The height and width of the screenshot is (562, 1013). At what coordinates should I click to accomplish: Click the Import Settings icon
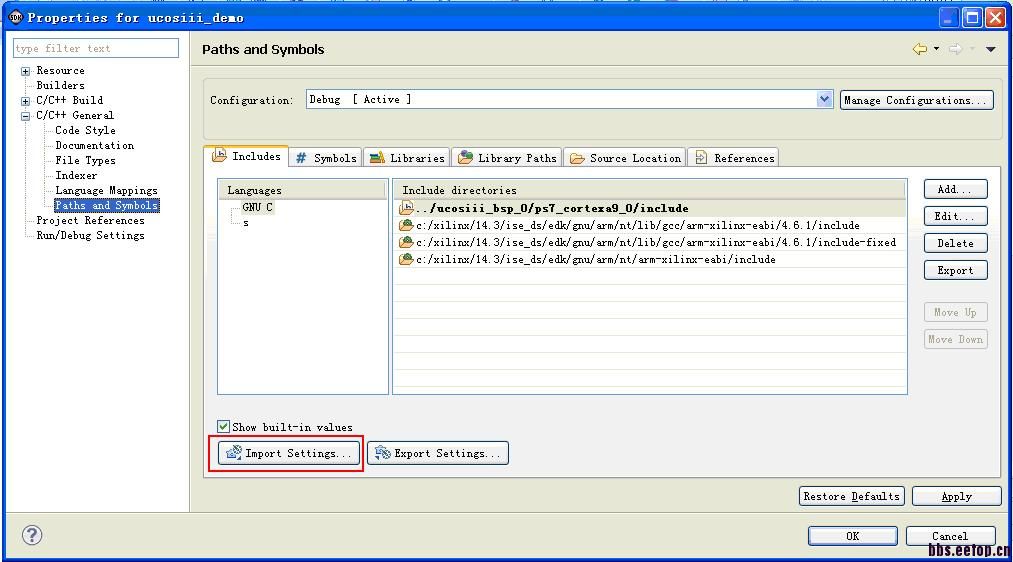[x=233, y=452]
